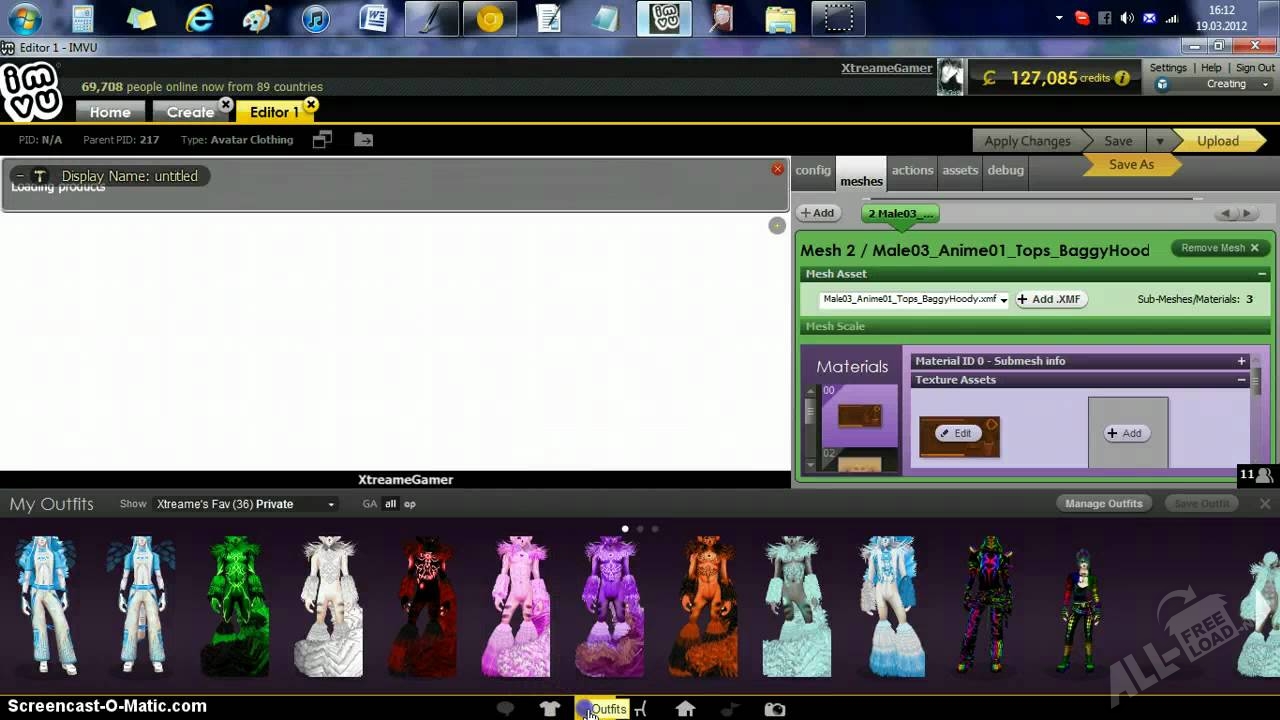The height and width of the screenshot is (720, 1280).
Task: Click the Remove Mesh button
Action: tap(1220, 248)
